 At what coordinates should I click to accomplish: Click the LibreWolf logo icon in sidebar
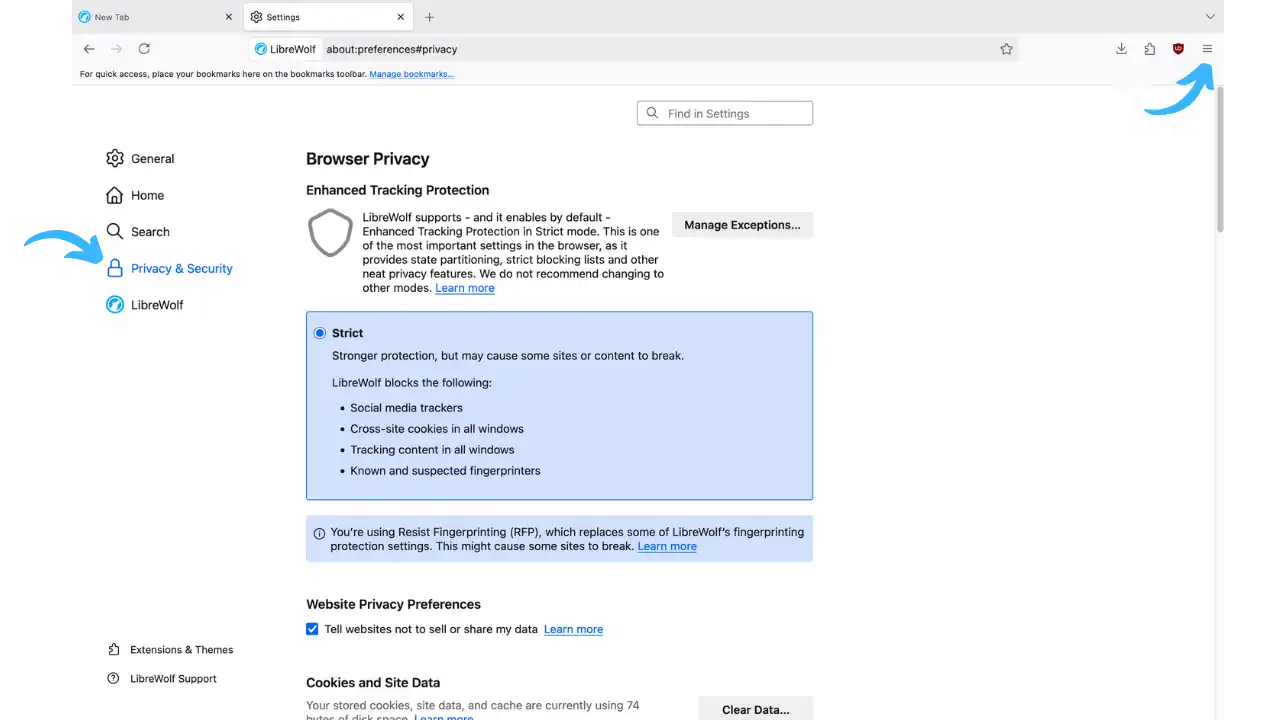pyautogui.click(x=115, y=305)
